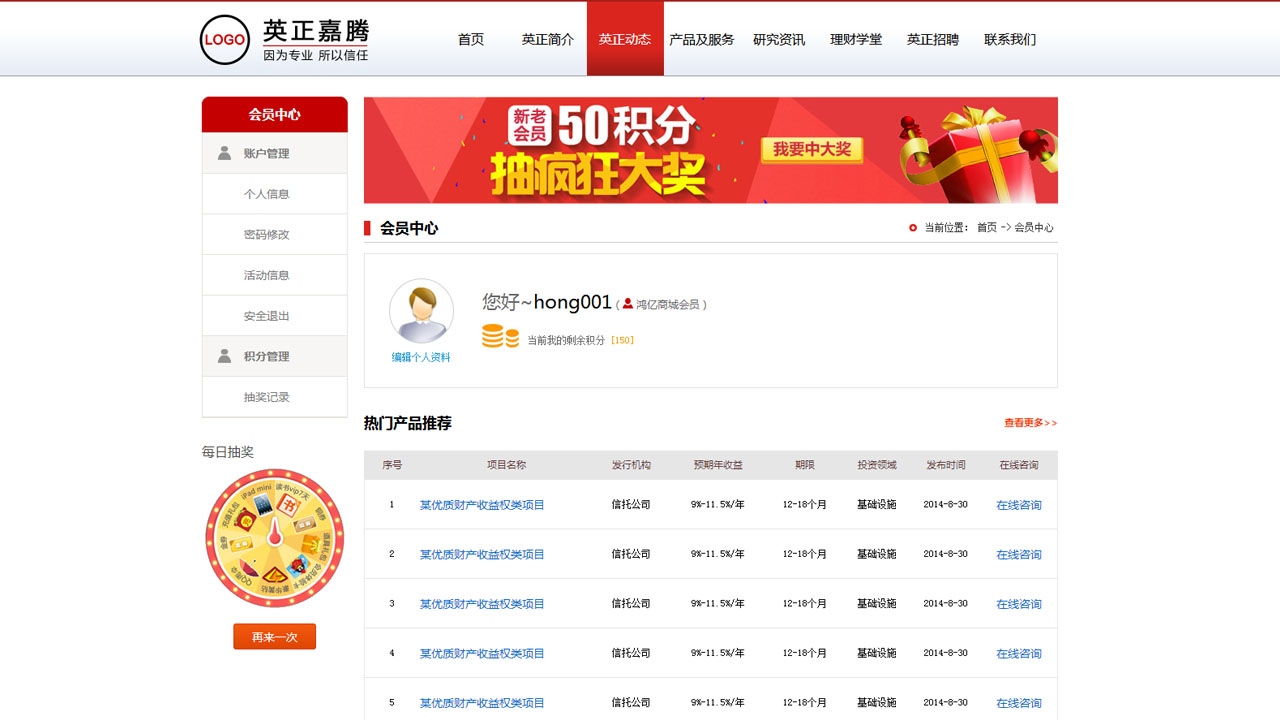Click 查看更多>> link
The height and width of the screenshot is (720, 1280).
pos(1030,423)
